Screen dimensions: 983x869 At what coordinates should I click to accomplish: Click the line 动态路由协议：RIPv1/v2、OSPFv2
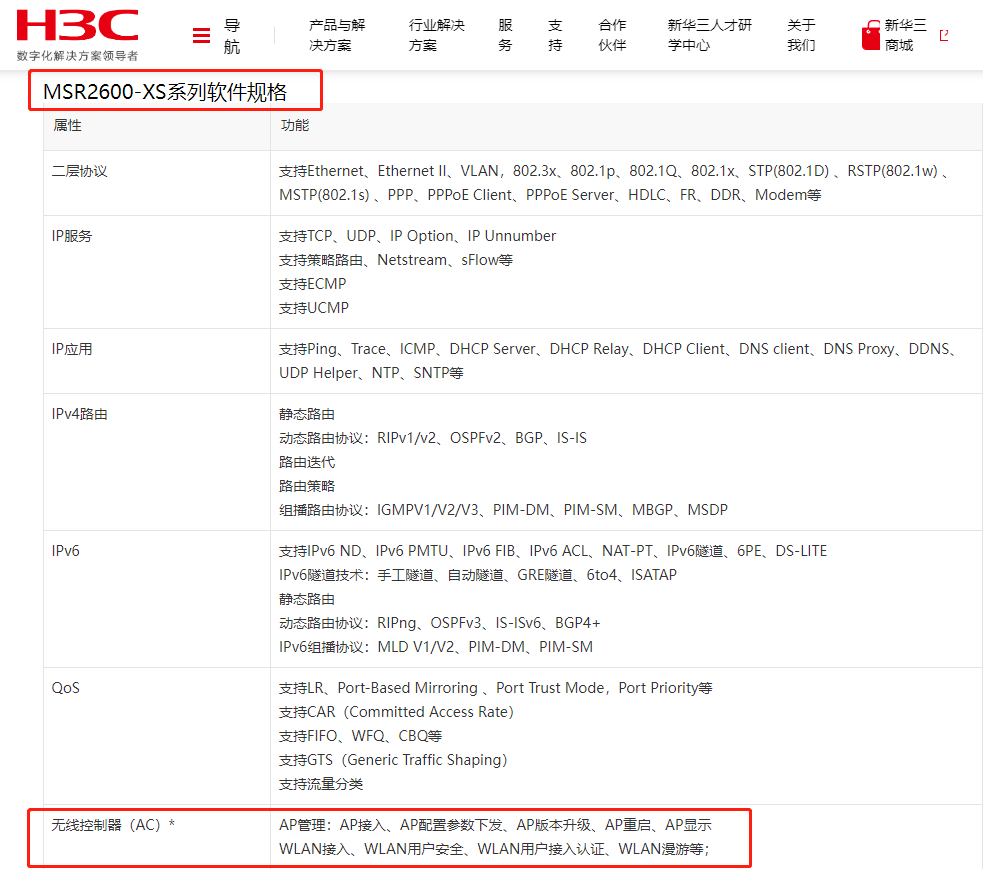433,438
